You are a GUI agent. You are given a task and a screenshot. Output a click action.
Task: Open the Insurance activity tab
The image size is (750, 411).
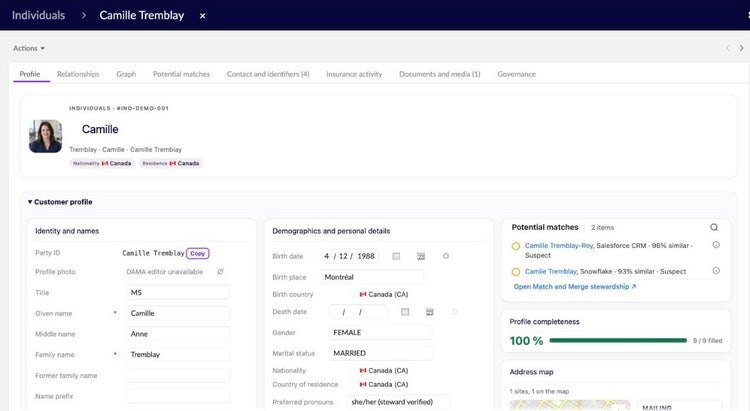[x=354, y=74]
